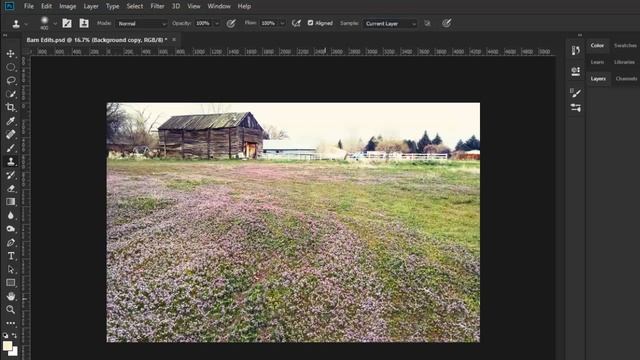This screenshot has width=640, height=360.
Task: Open the File menu
Action: pyautogui.click(x=29, y=6)
